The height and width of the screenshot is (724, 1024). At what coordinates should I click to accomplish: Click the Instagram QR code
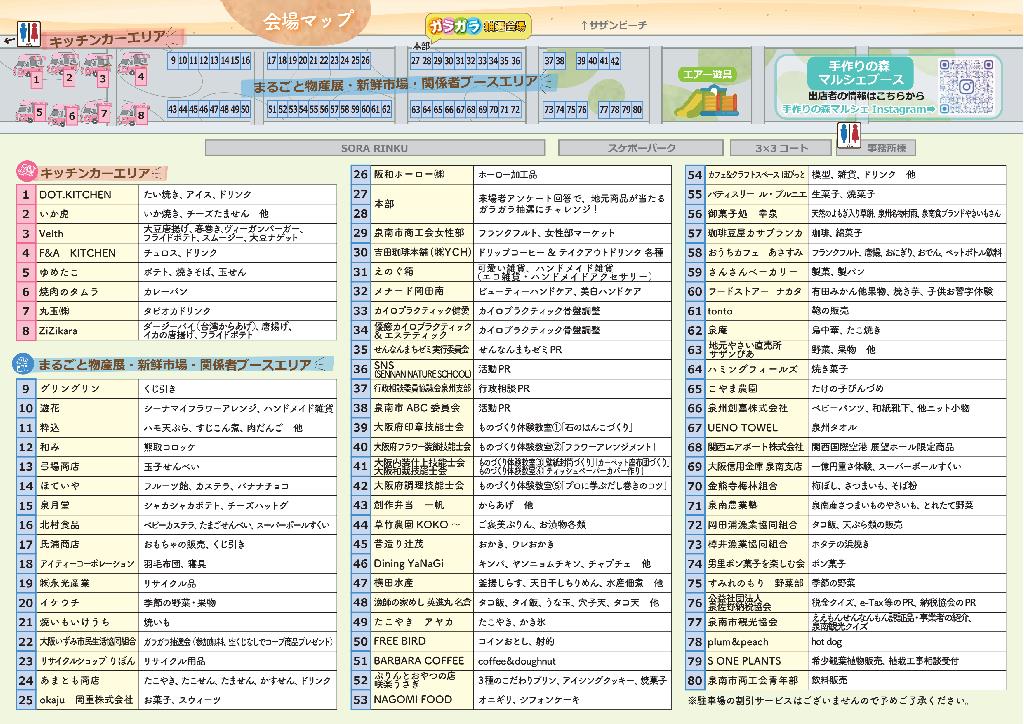coord(969,86)
